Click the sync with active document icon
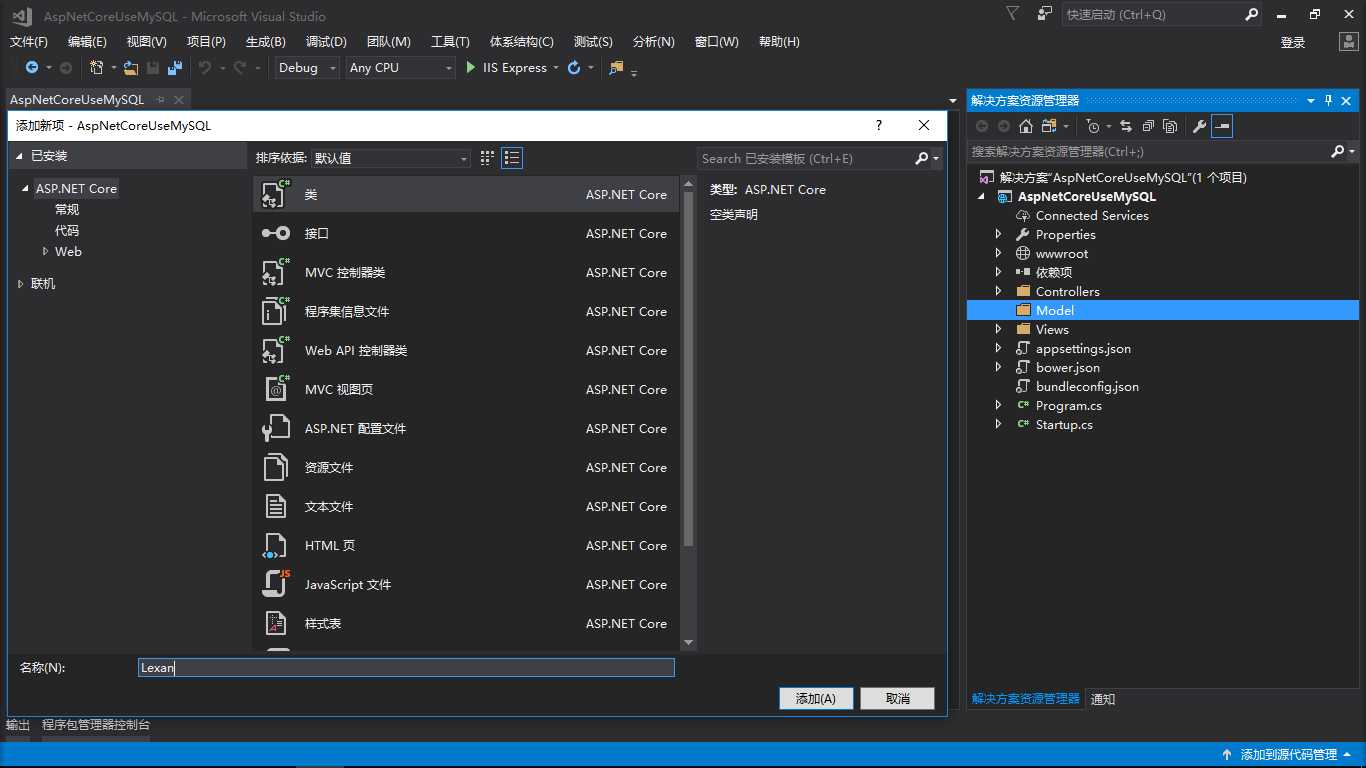This screenshot has width=1366, height=768. pos(1126,126)
